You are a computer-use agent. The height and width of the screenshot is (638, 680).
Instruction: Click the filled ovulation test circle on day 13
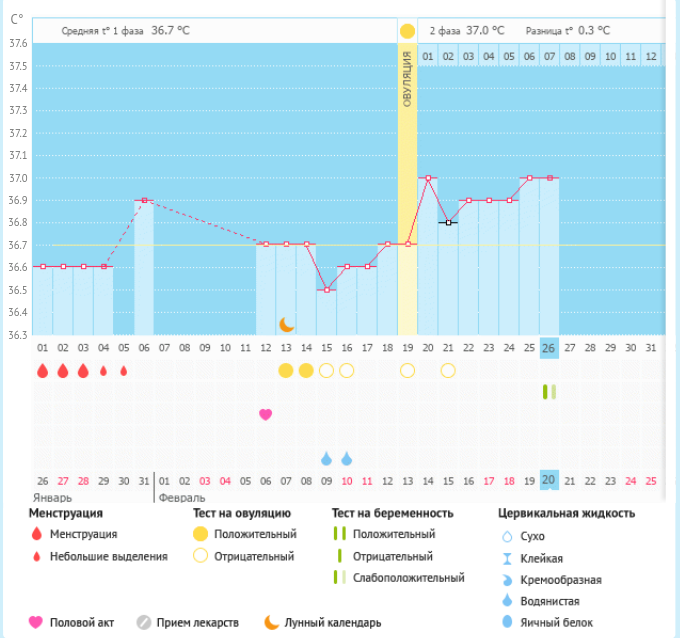click(286, 371)
